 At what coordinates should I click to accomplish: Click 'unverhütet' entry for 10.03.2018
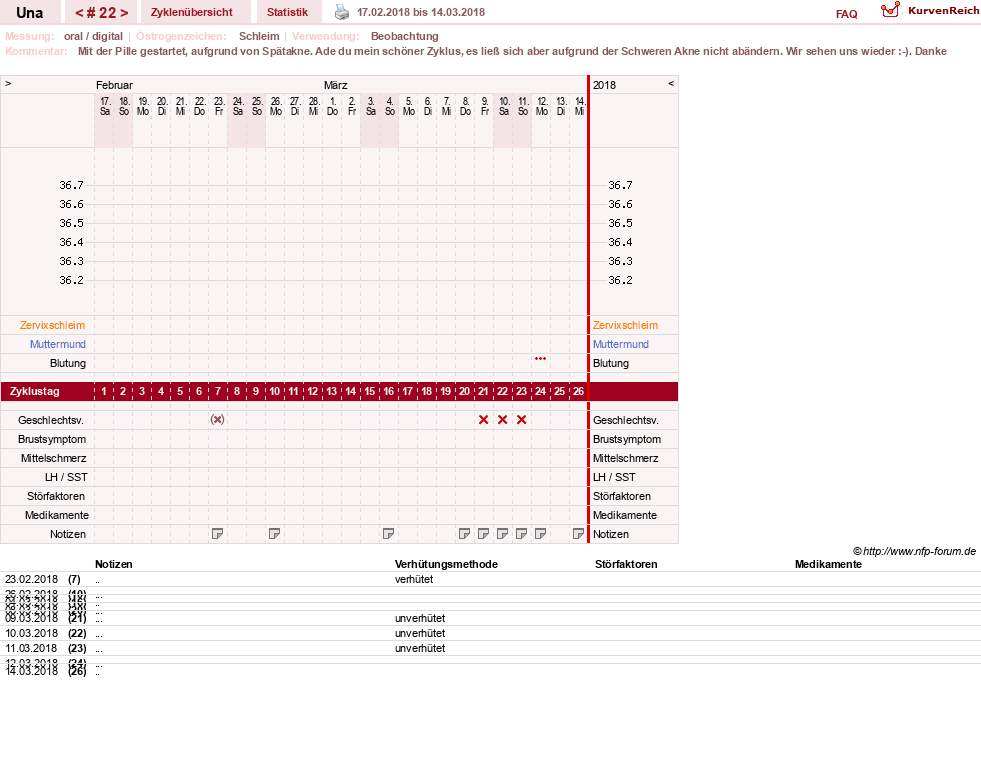420,633
